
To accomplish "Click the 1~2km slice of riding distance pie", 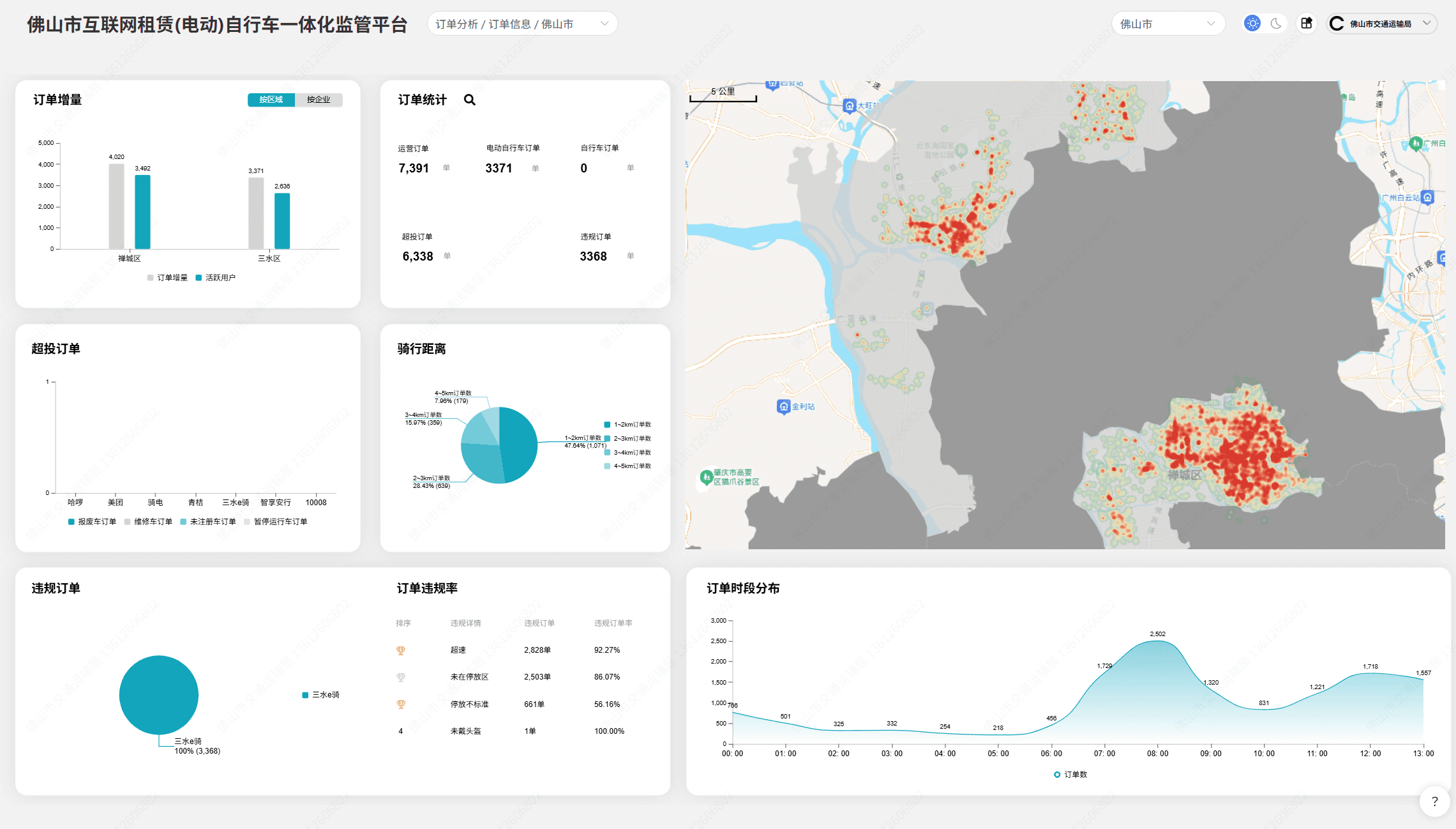I will [x=519, y=445].
